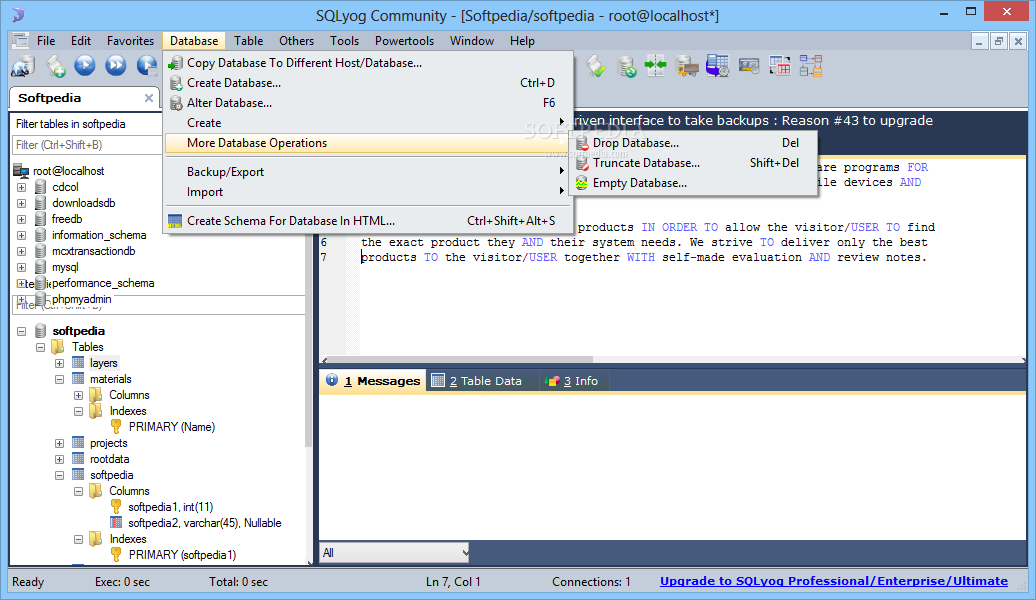Click the red table grid toolbar icon
This screenshot has width=1036, height=600.
[x=780, y=66]
